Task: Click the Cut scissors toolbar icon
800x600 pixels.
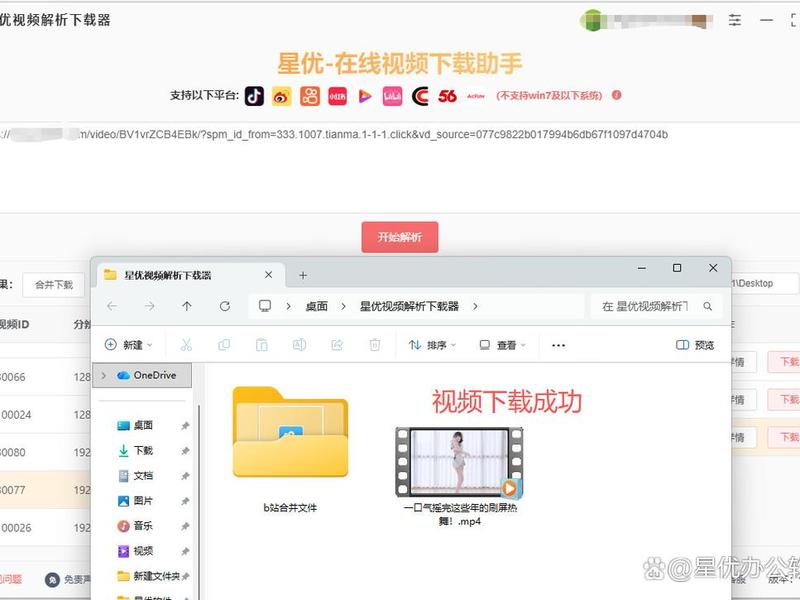Action: pos(186,345)
